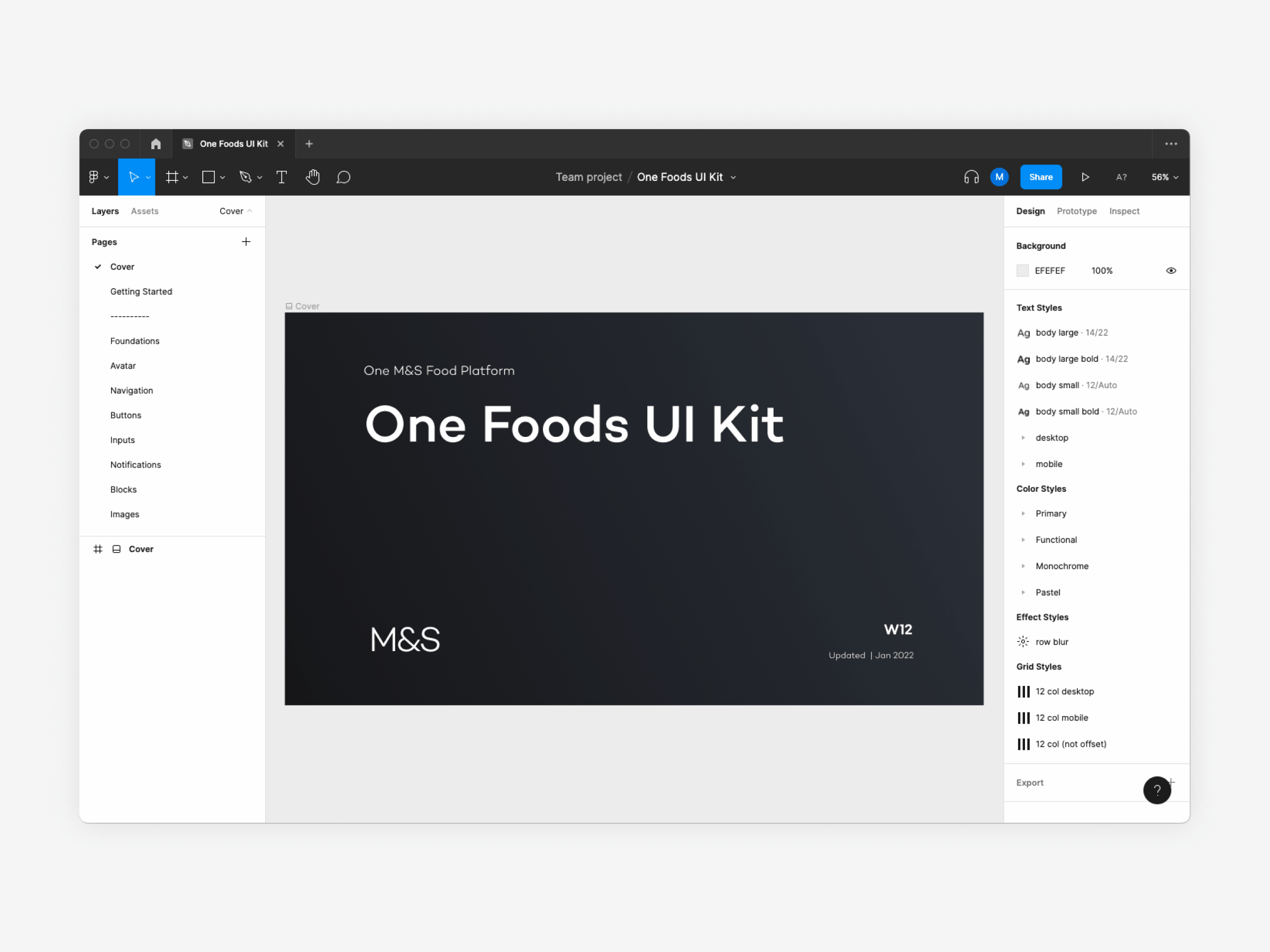
Task: Select the Comment tool
Action: 343,177
